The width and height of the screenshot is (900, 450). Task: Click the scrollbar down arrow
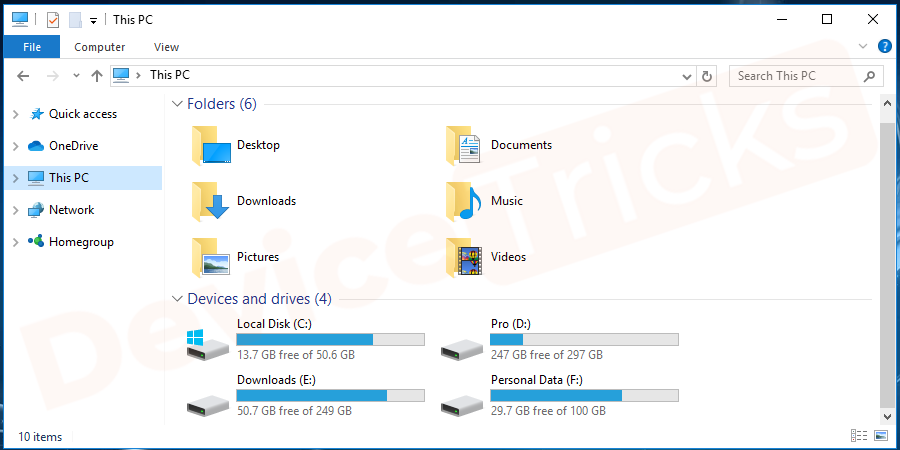886,416
